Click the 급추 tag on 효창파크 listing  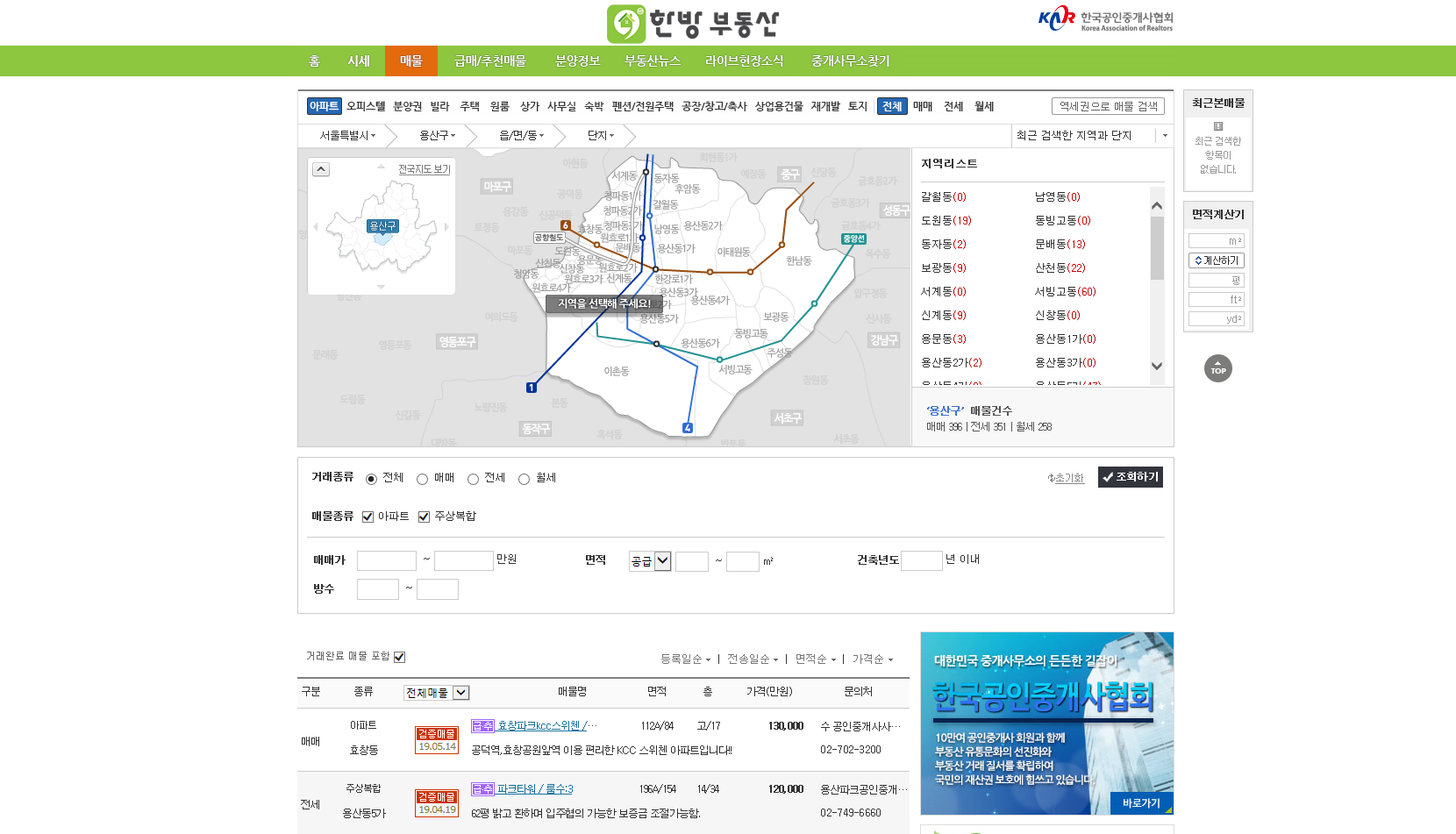pyautogui.click(x=482, y=726)
